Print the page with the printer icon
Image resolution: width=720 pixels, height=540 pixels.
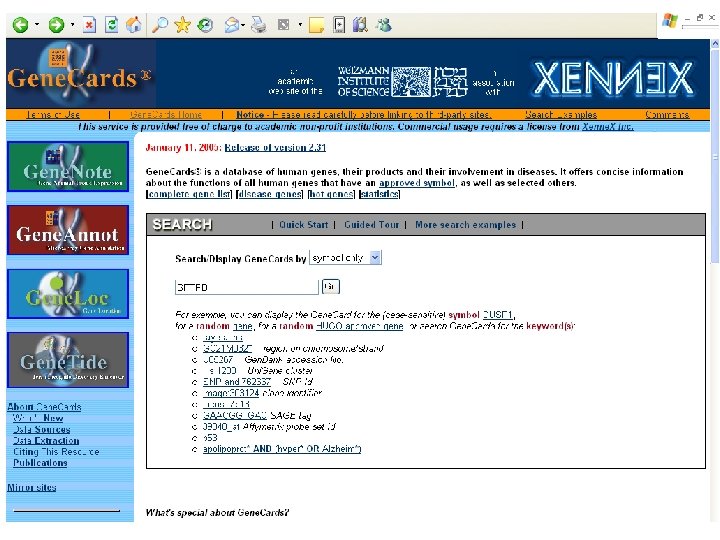point(259,25)
